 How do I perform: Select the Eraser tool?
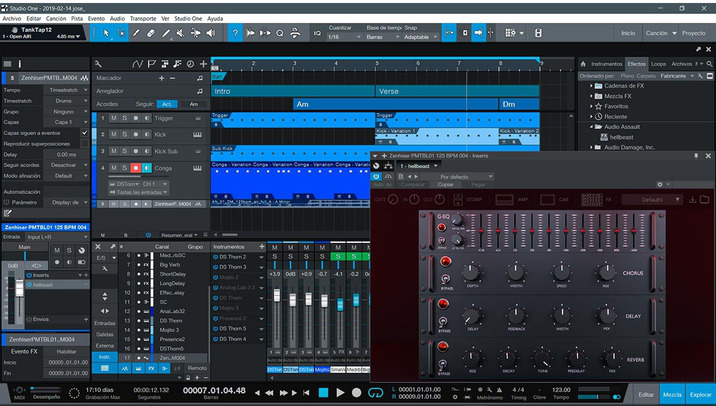coord(151,33)
